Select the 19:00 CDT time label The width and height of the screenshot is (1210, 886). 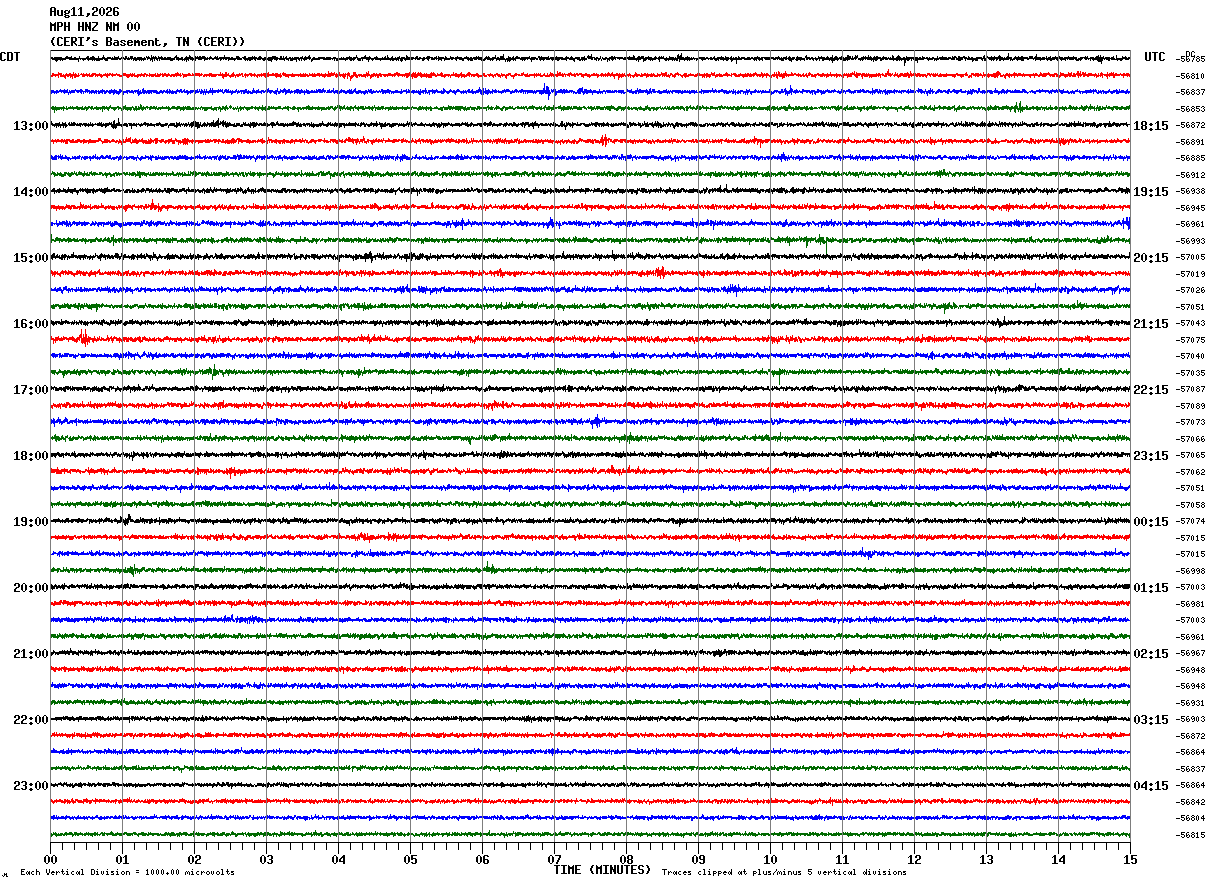pyautogui.click(x=31, y=522)
